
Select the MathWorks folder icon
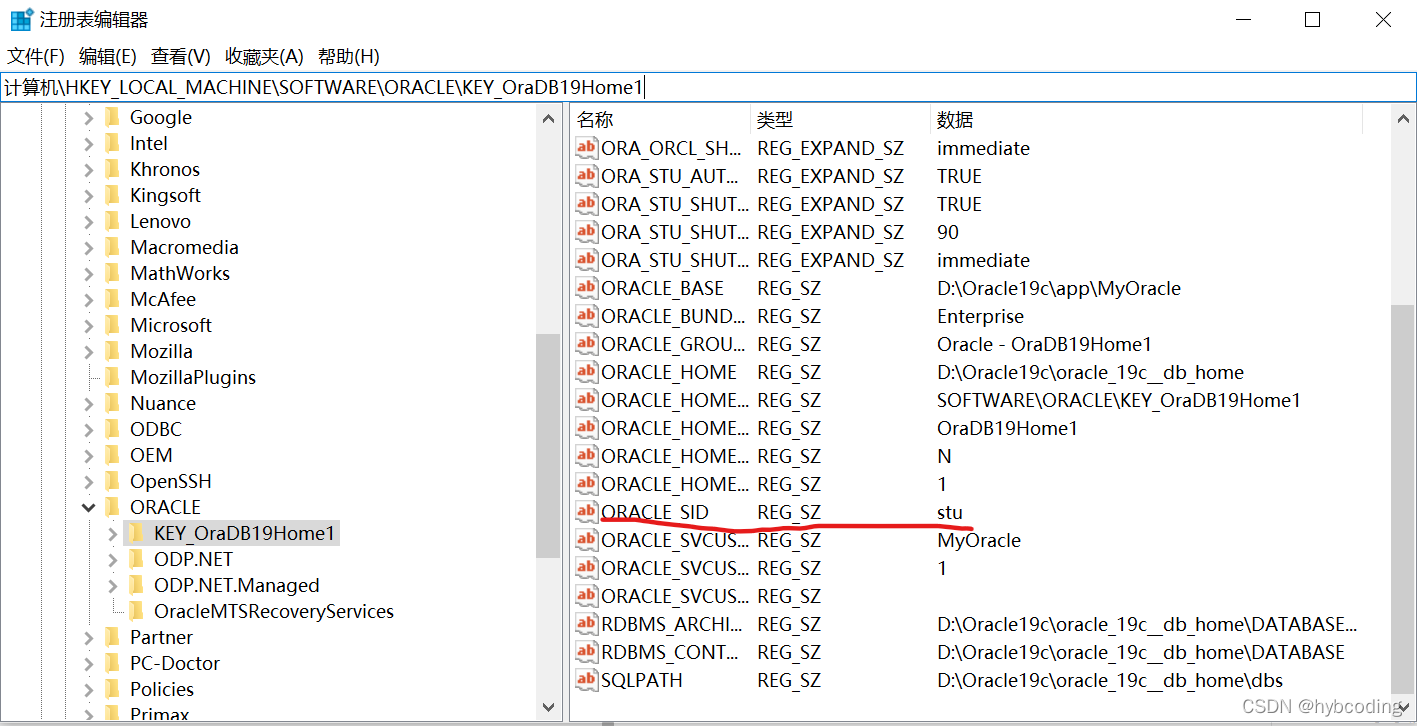113,273
